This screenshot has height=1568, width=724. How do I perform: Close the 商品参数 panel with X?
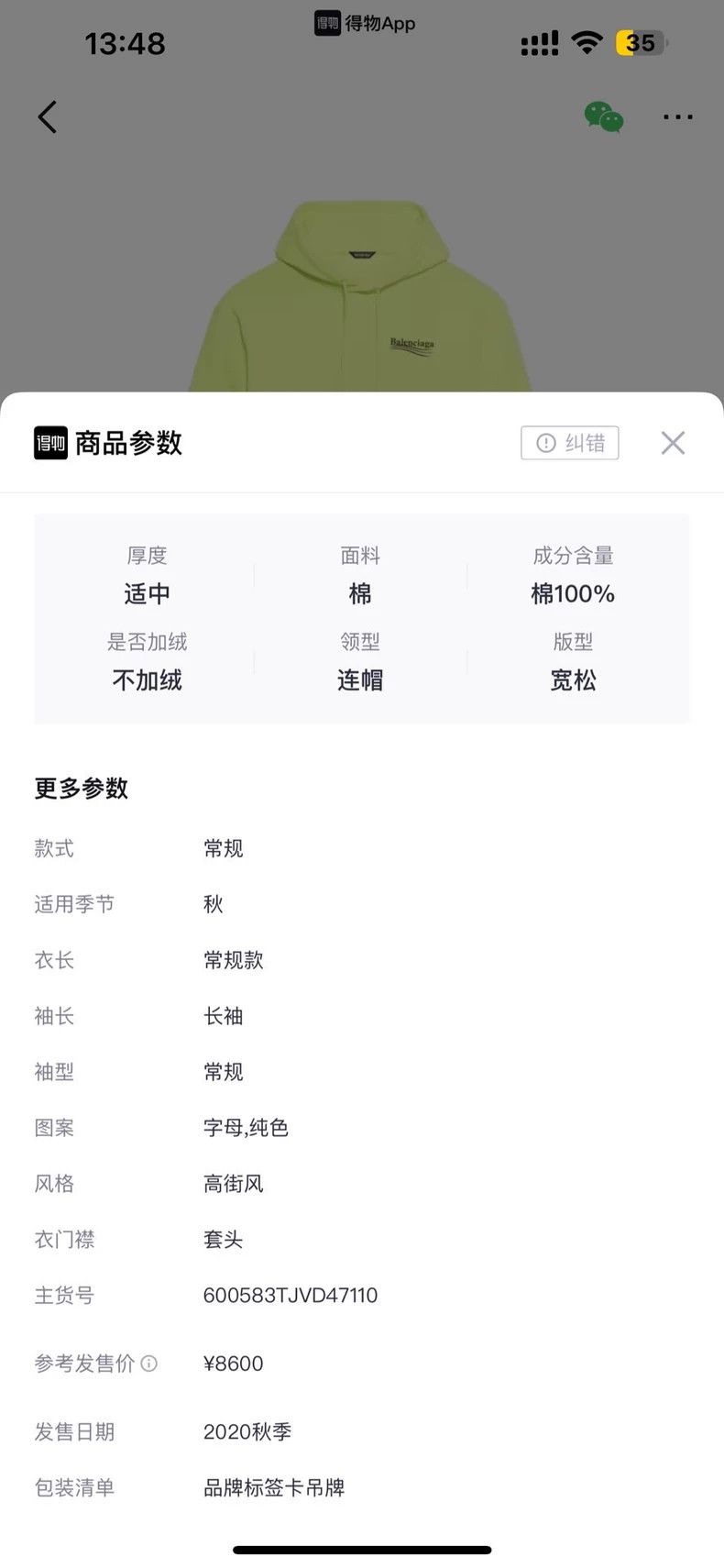coord(673,443)
